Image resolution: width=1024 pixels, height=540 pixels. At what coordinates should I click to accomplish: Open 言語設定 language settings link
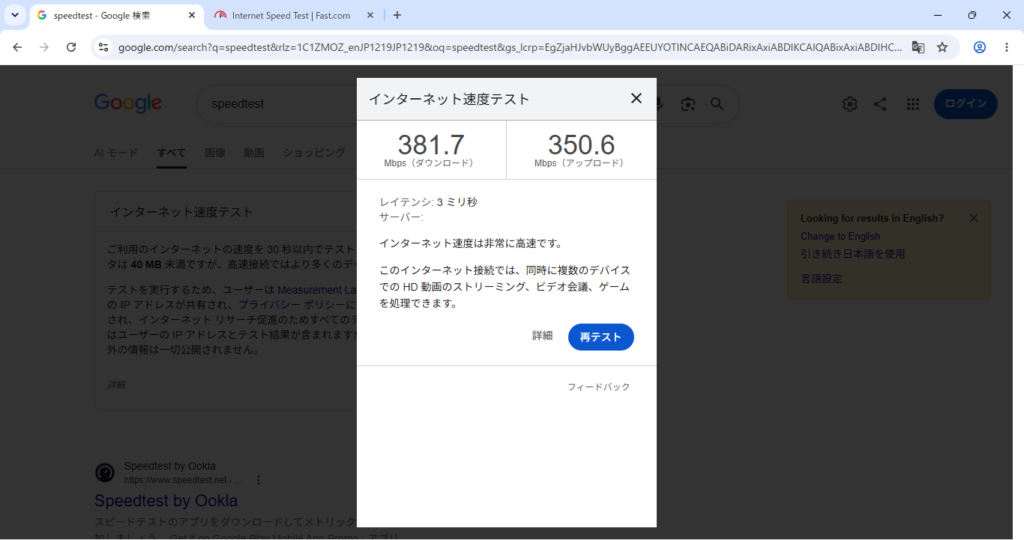[x=822, y=279]
